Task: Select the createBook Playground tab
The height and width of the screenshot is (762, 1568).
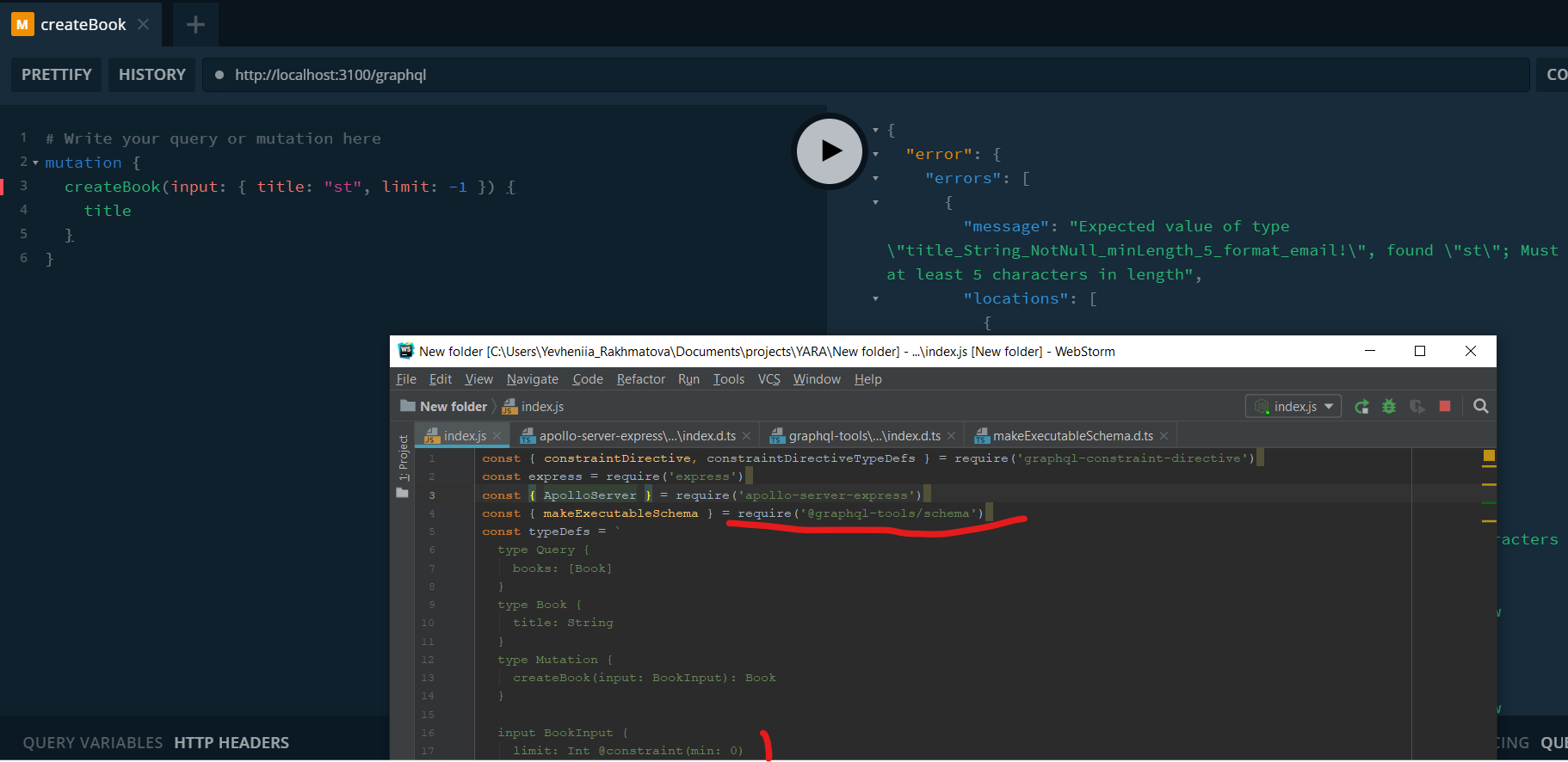Action: (83, 24)
